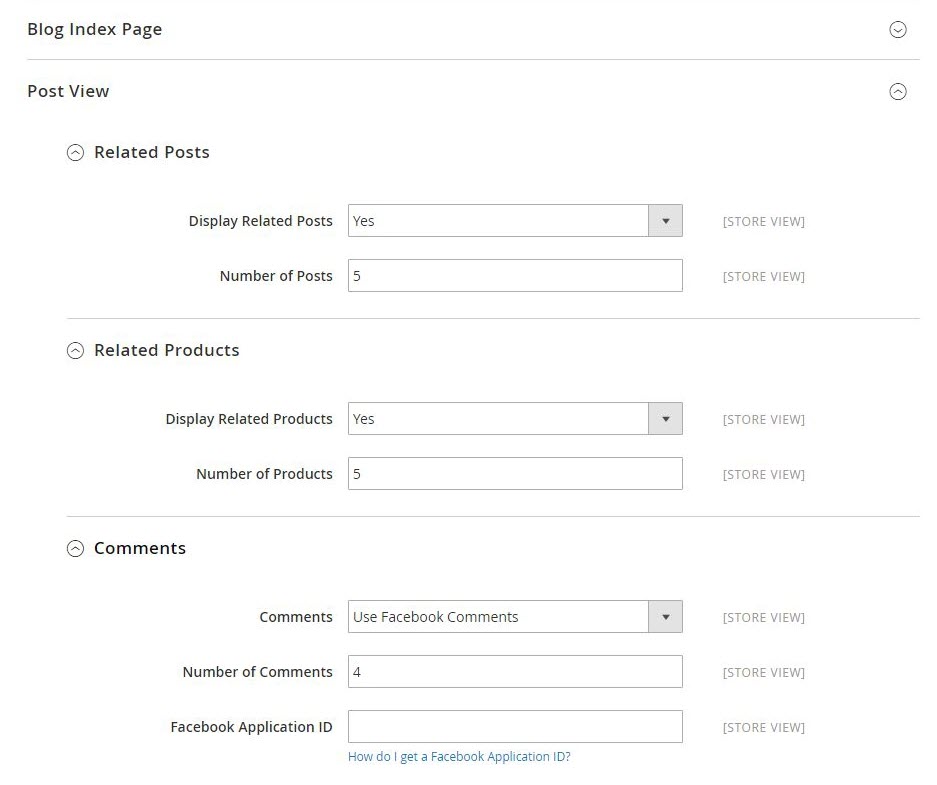Click the Display Related Posts field label
The width and height of the screenshot is (937, 785).
(x=260, y=221)
